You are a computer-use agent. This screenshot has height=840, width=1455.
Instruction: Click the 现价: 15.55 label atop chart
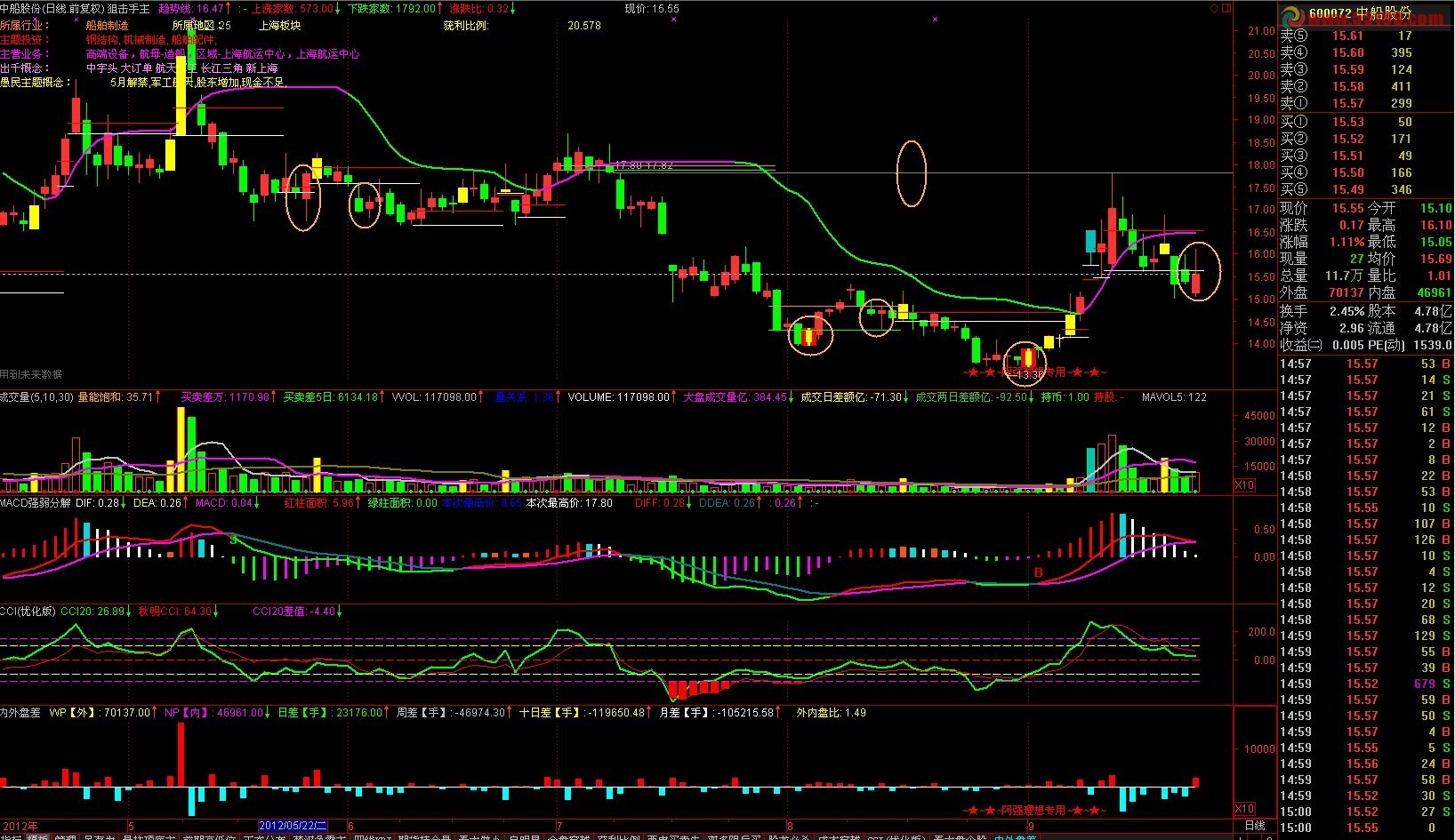[652, 9]
